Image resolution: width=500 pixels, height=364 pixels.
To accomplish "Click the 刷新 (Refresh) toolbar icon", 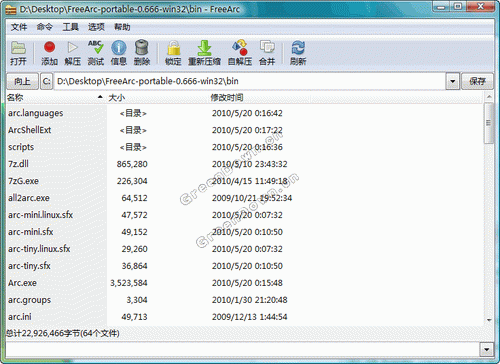I will coord(298,48).
